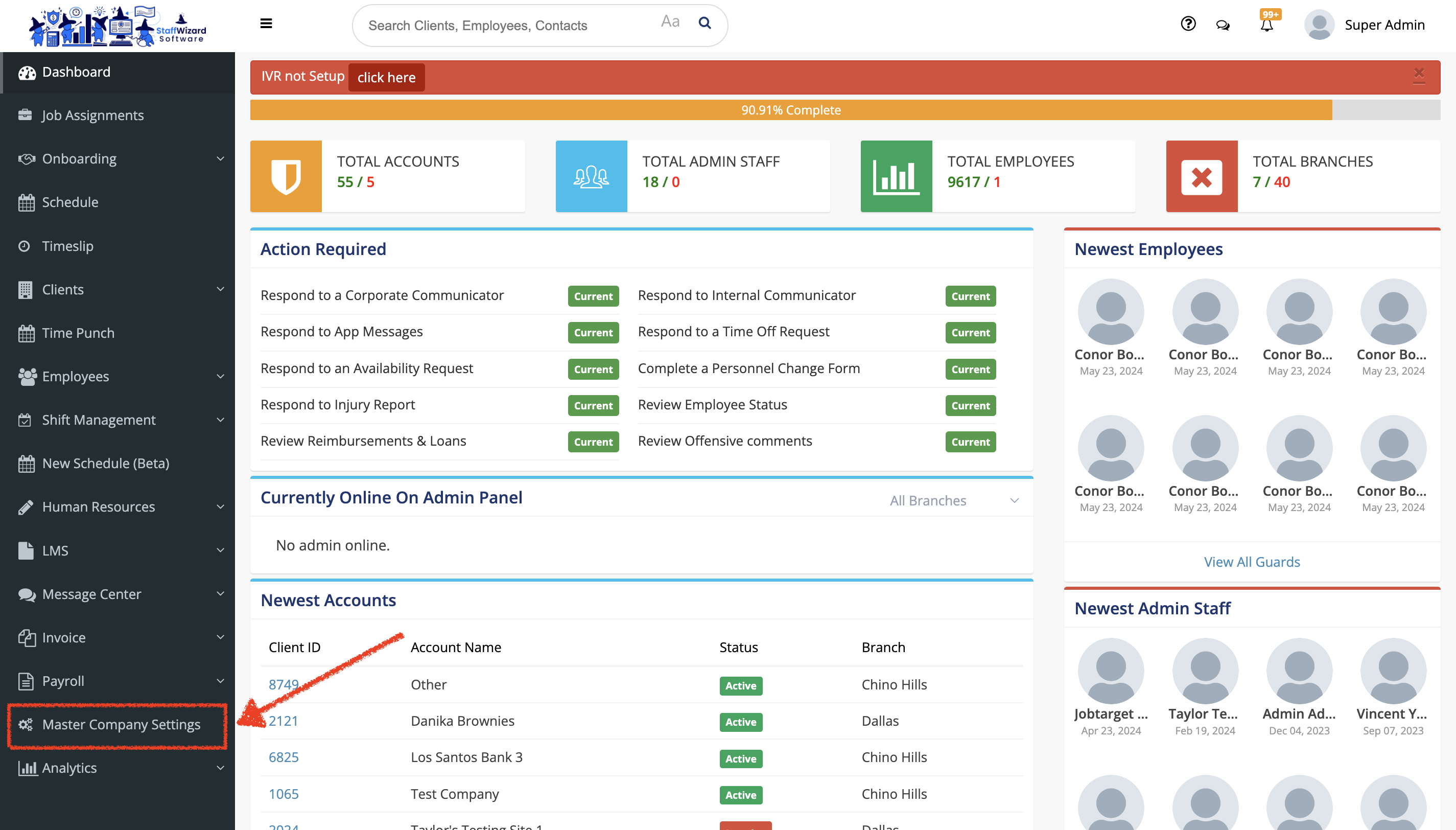The image size is (1456, 830).
Task: Click the Total Accounts shield icon
Action: tap(286, 177)
